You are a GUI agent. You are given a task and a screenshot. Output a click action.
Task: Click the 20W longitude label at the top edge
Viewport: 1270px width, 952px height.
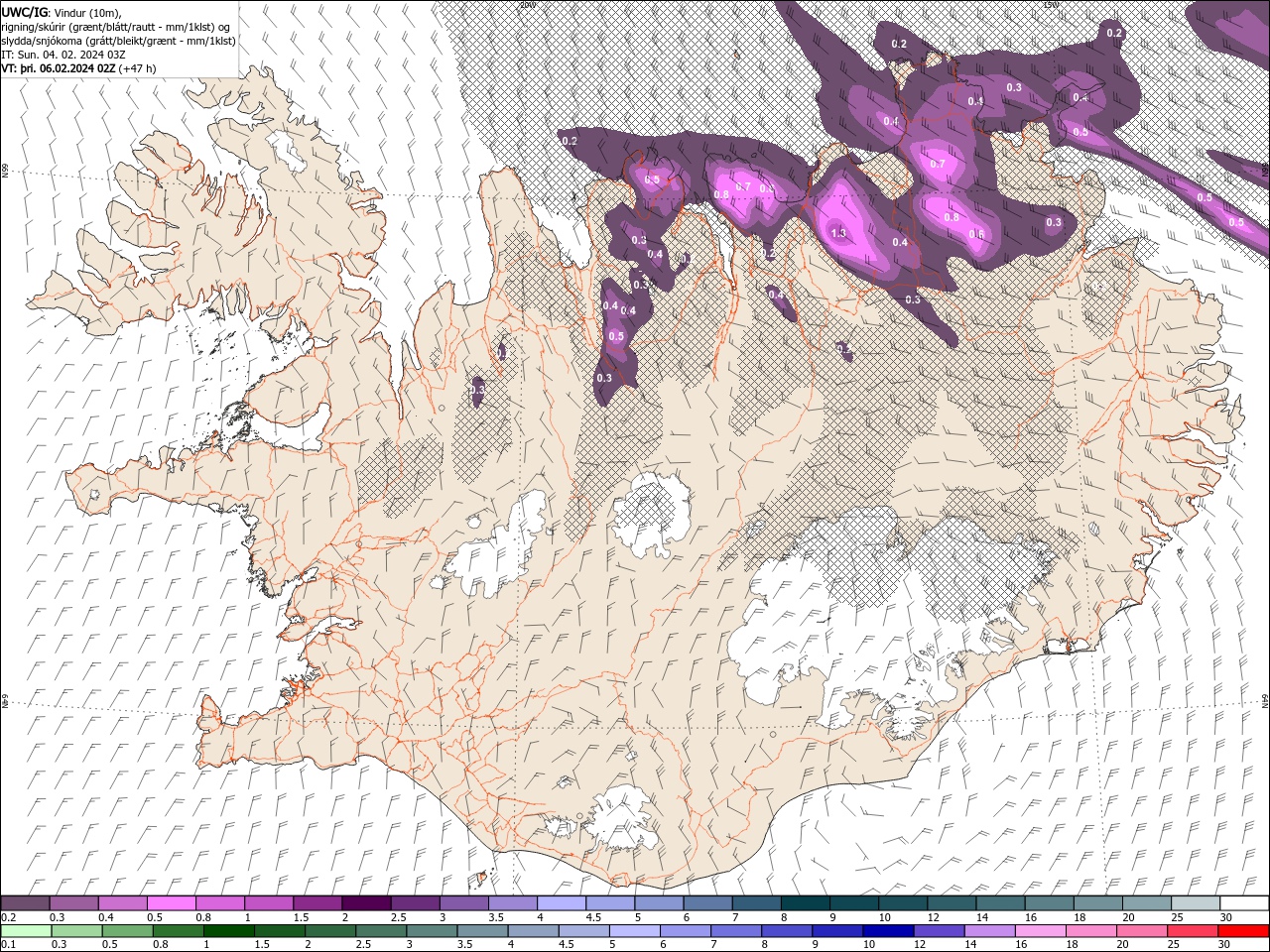[528, 4]
